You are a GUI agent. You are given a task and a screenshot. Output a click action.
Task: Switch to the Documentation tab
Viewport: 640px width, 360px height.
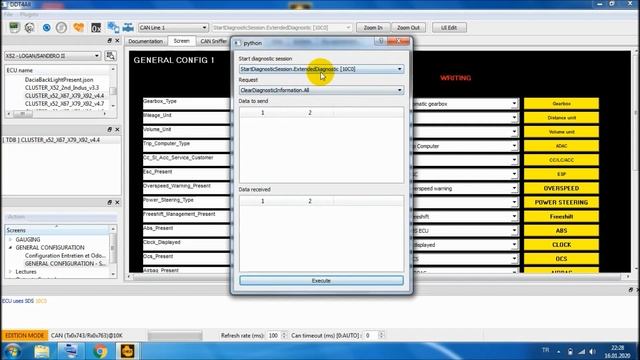tap(145, 41)
